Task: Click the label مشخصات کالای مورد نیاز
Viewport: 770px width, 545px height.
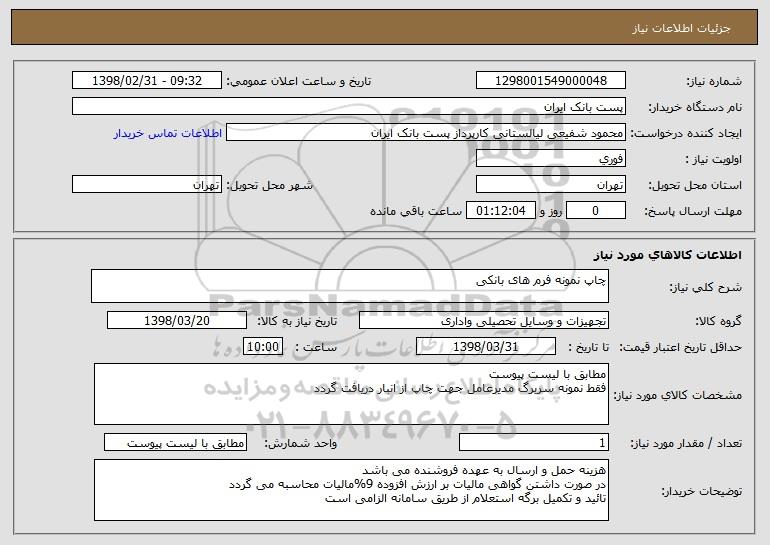Action: [x=678, y=395]
